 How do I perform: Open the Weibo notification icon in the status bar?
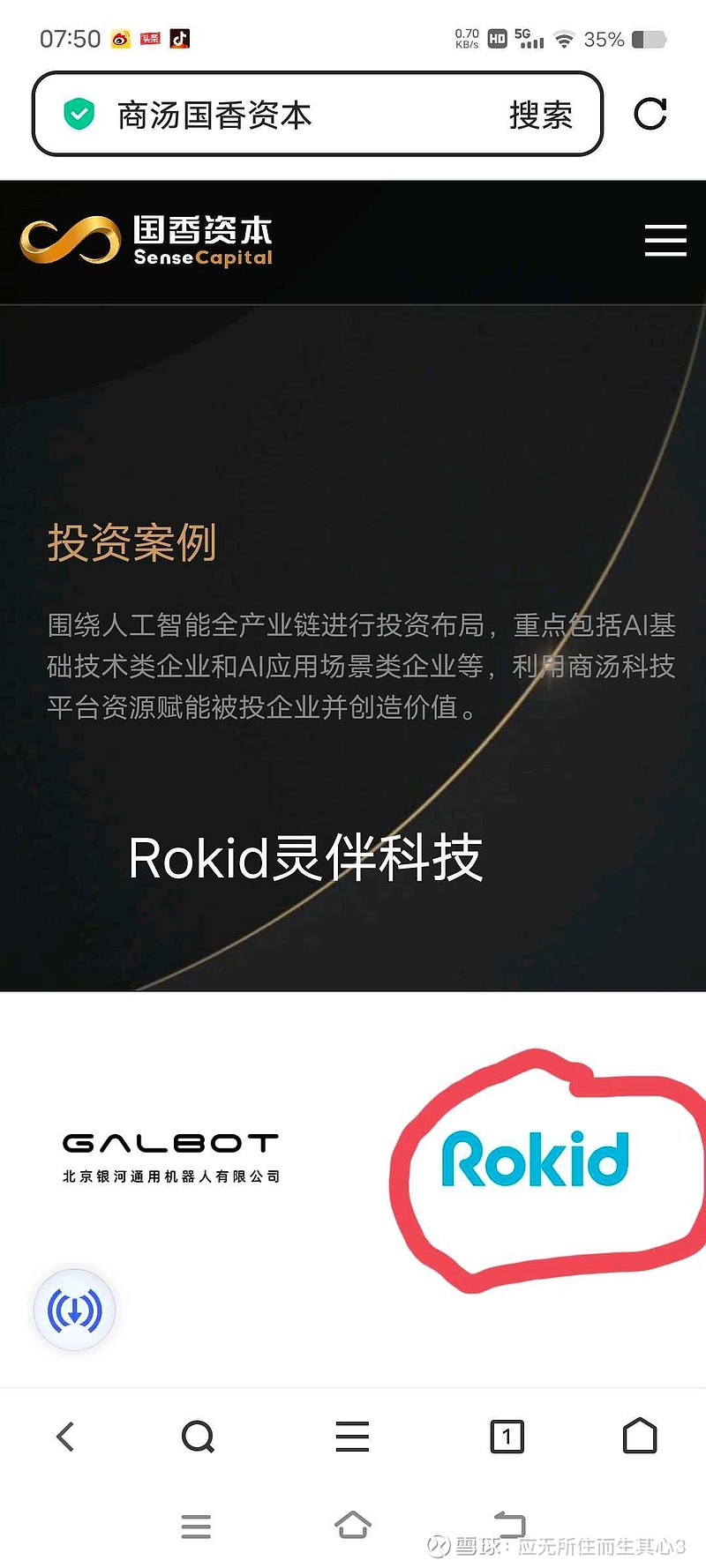coord(121,39)
